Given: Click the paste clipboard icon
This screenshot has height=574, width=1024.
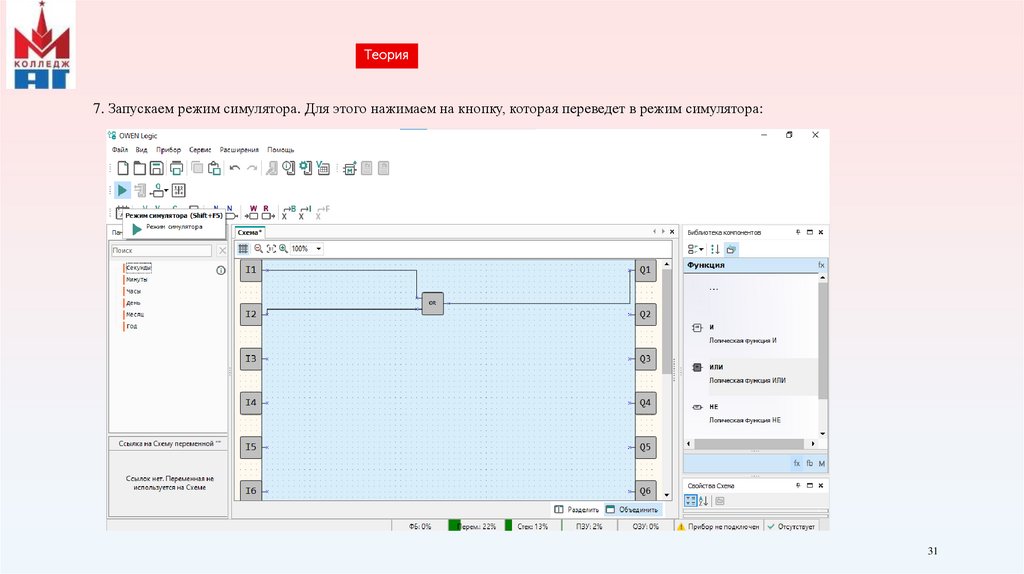Looking at the screenshot, I should [214, 168].
